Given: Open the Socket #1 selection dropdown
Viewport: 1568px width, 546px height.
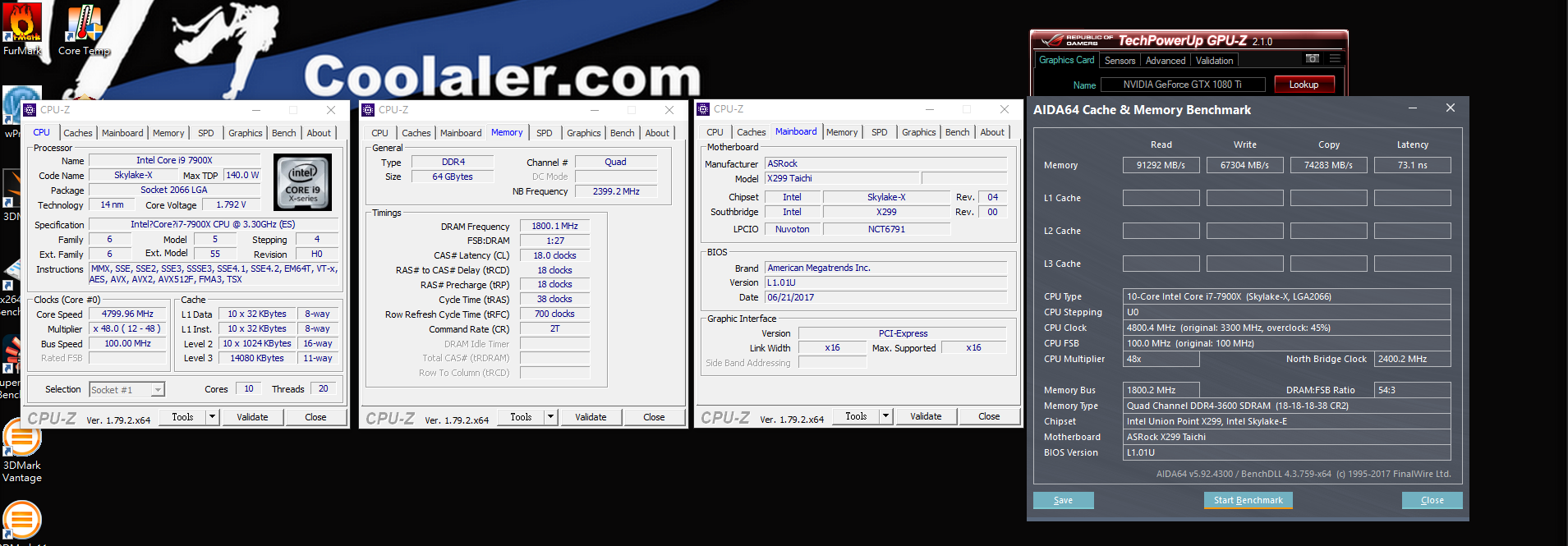Looking at the screenshot, I should pyautogui.click(x=127, y=390).
